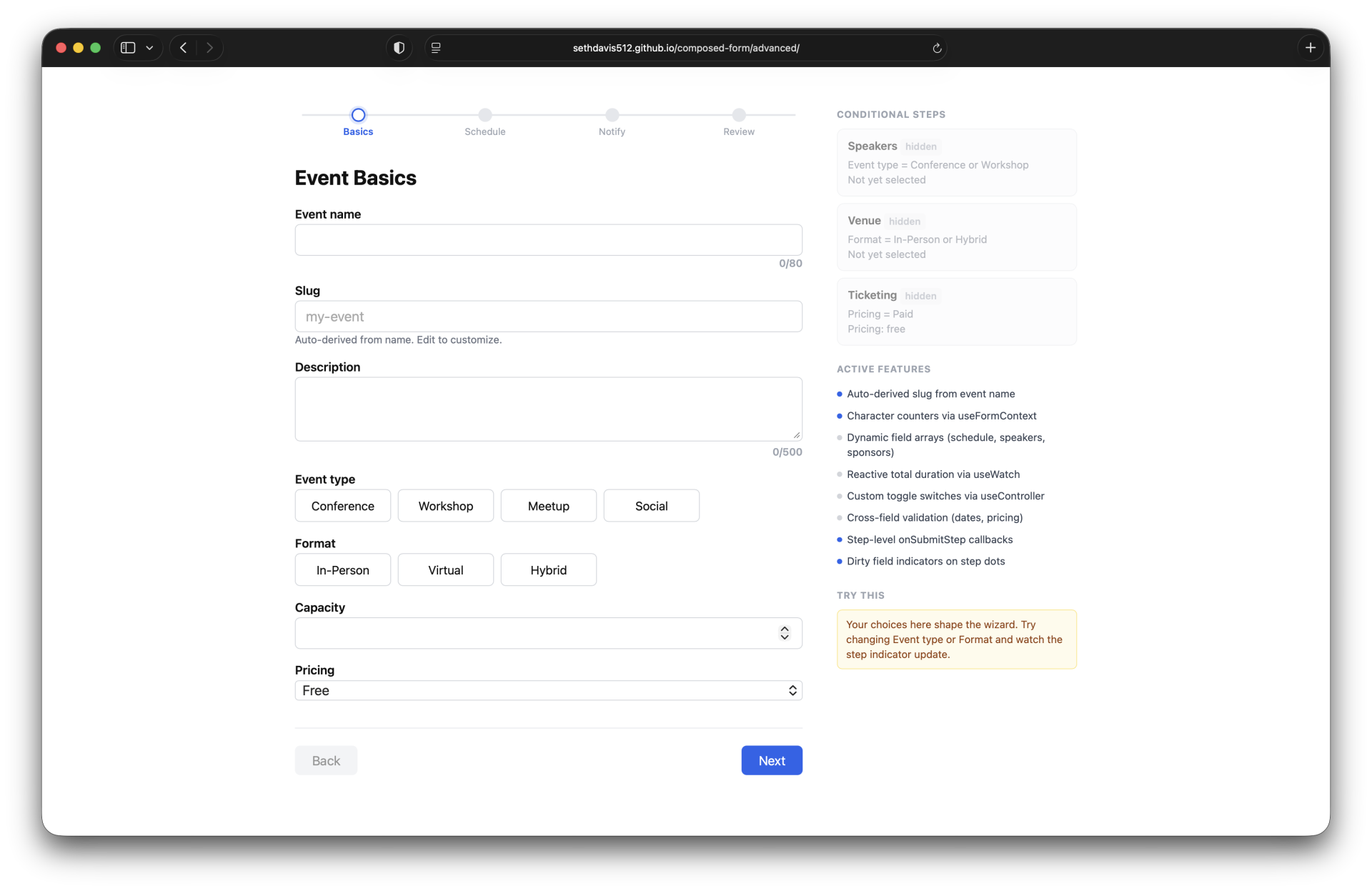
Task: Click the Event name input field
Action: (x=548, y=240)
